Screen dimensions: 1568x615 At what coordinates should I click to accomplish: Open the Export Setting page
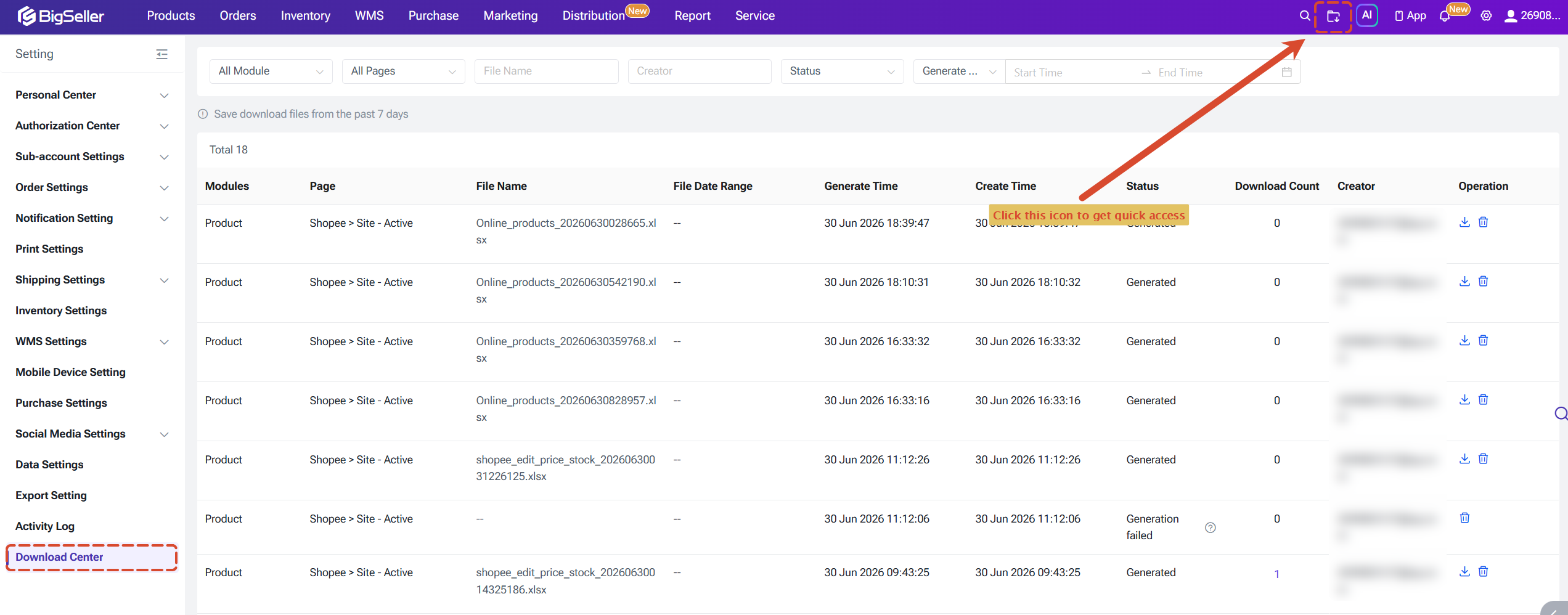click(x=51, y=495)
